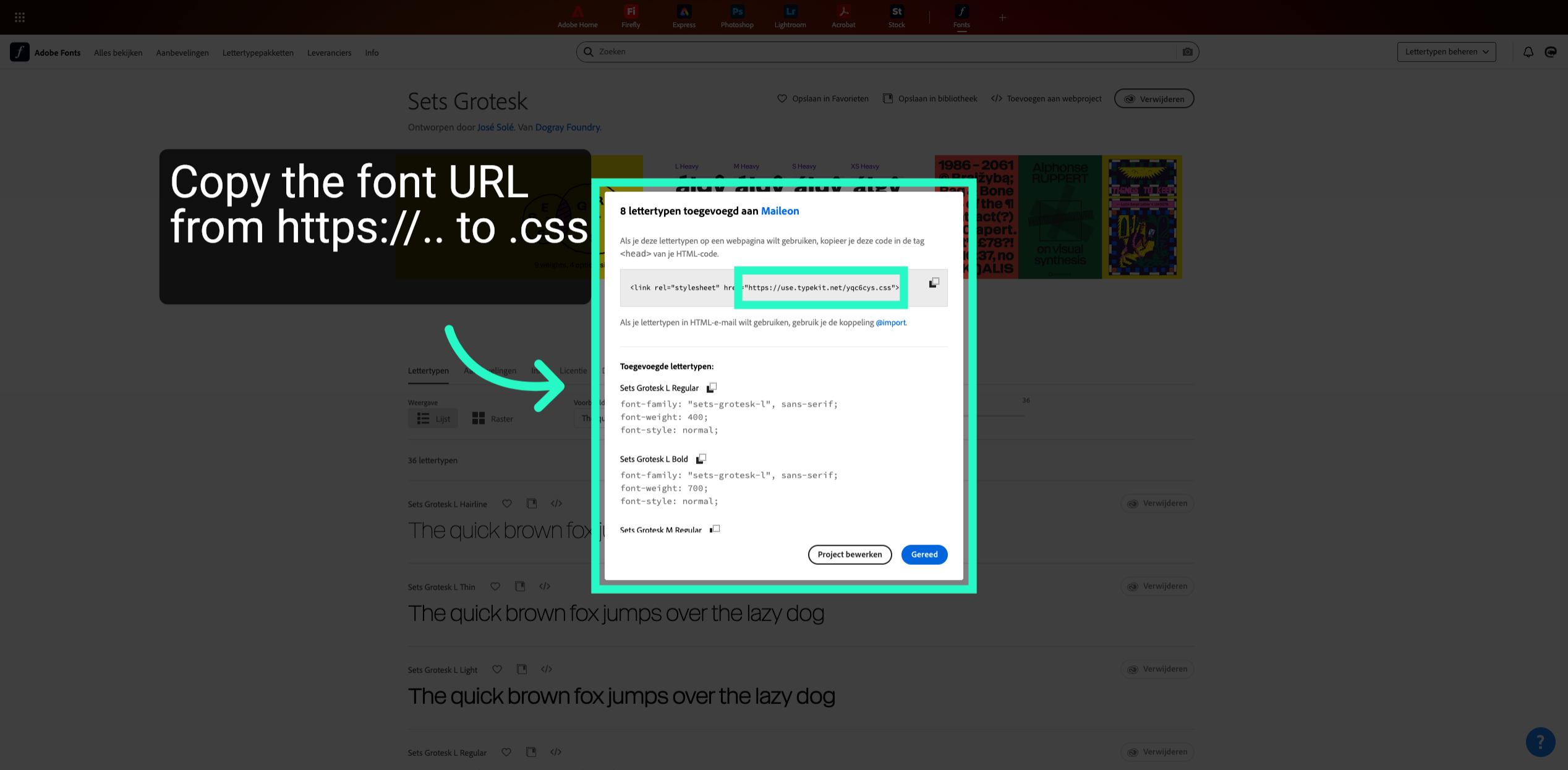Open notifications bell icon
Image resolution: width=1568 pixels, height=770 pixels.
tap(1528, 52)
